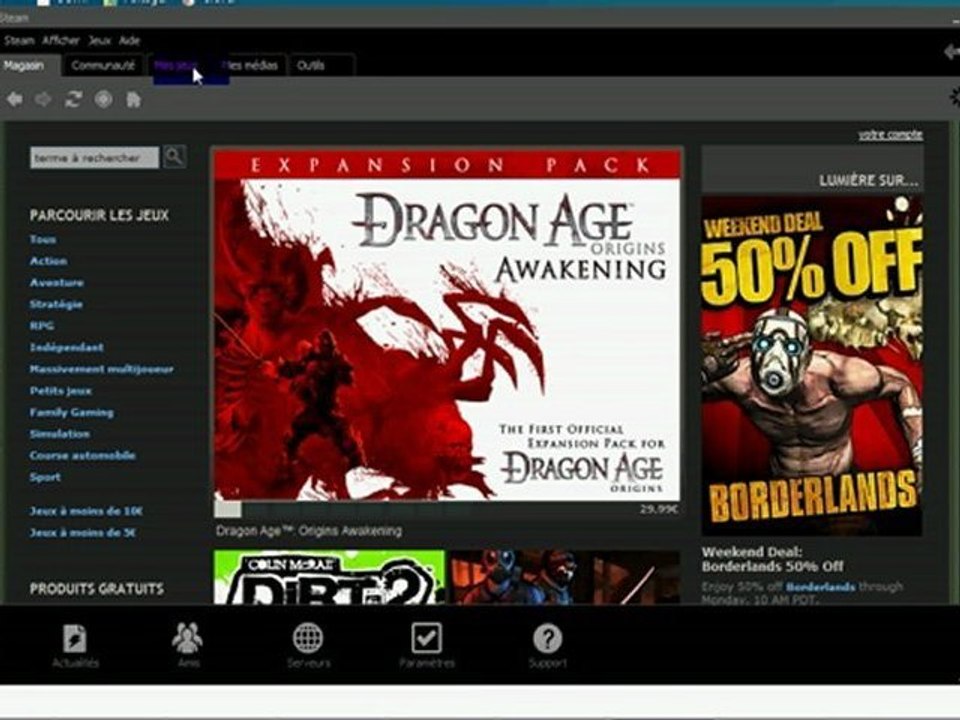Open the Jeux menu
The height and width of the screenshot is (720, 960).
click(x=99, y=40)
